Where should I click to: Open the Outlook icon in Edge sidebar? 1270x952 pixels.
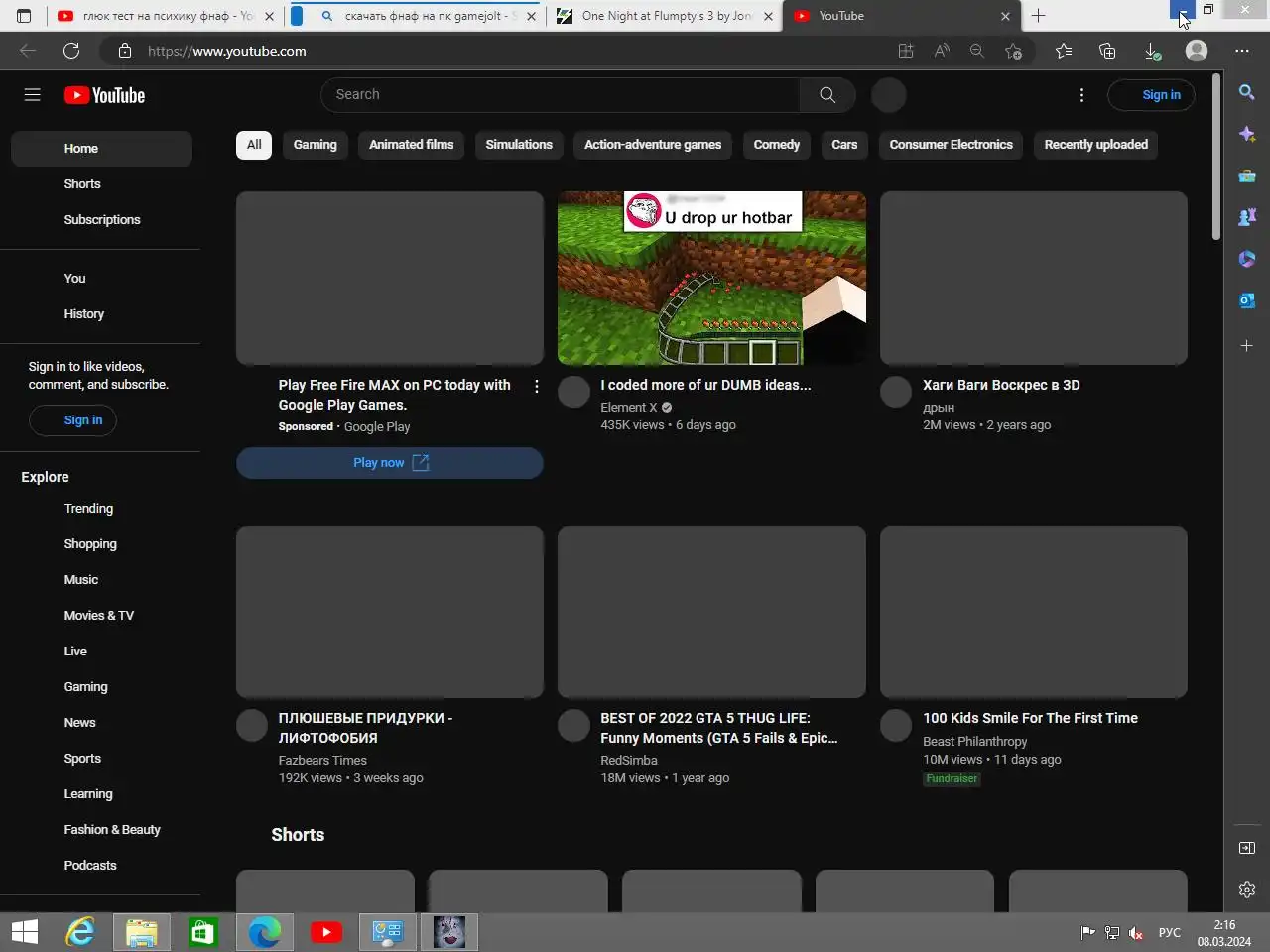(1247, 300)
